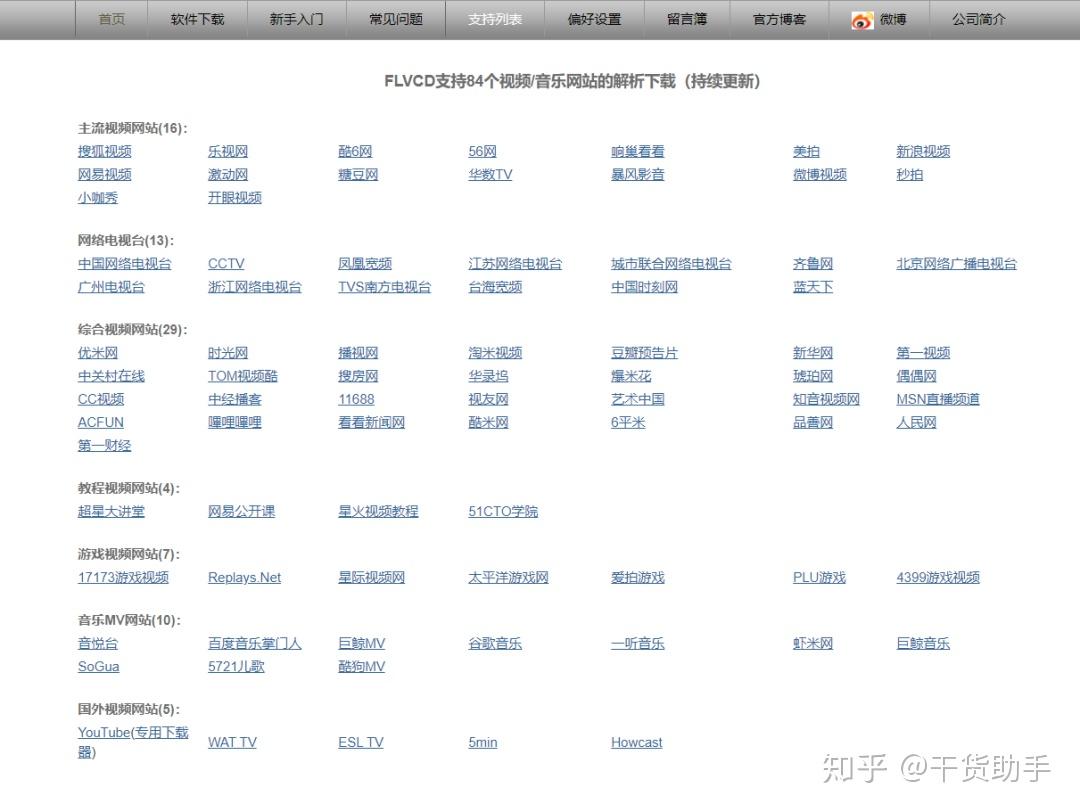Open the 江苏网络电视台 link
Viewport: 1080px width, 812px height.
[x=515, y=264]
